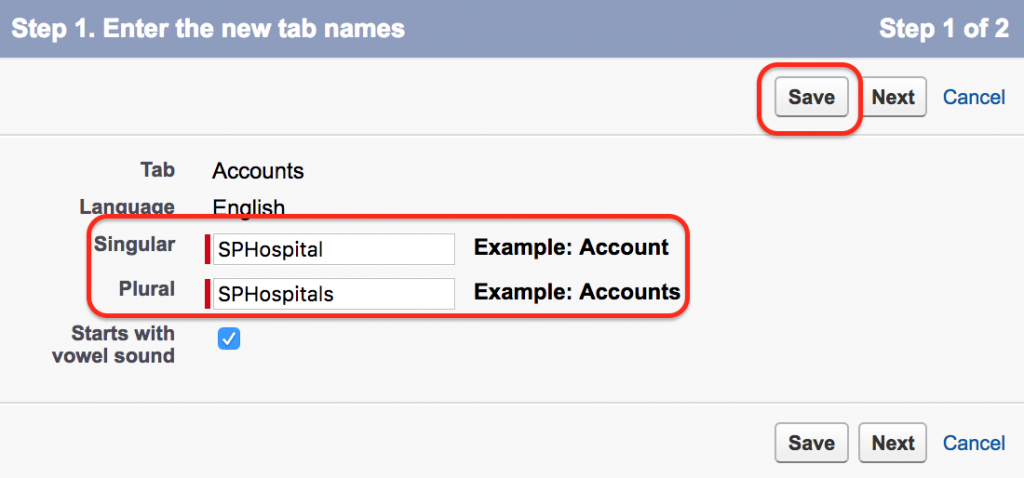Click the Accounts tab name value
This screenshot has height=478, width=1024.
coord(258,171)
